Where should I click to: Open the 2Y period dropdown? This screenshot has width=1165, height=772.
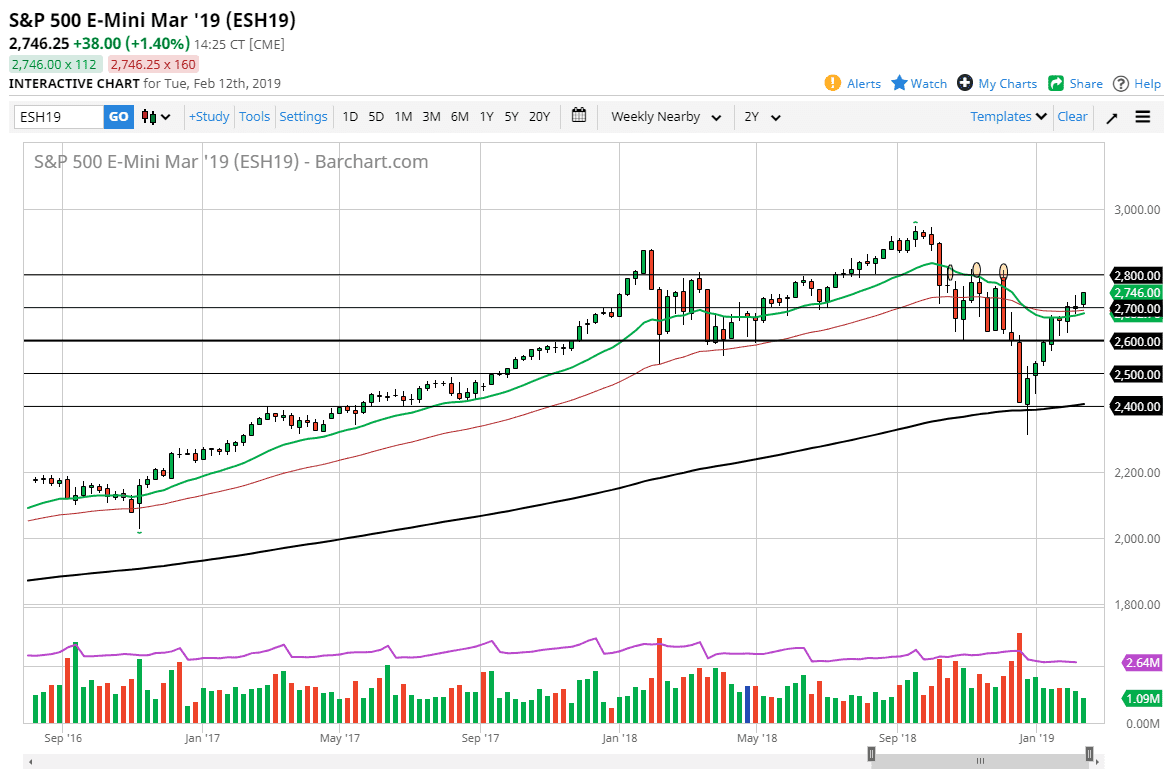click(762, 117)
